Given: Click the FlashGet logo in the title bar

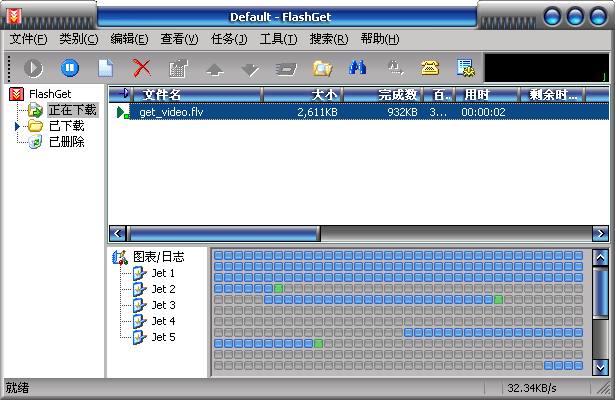Looking at the screenshot, I should coord(15,16).
